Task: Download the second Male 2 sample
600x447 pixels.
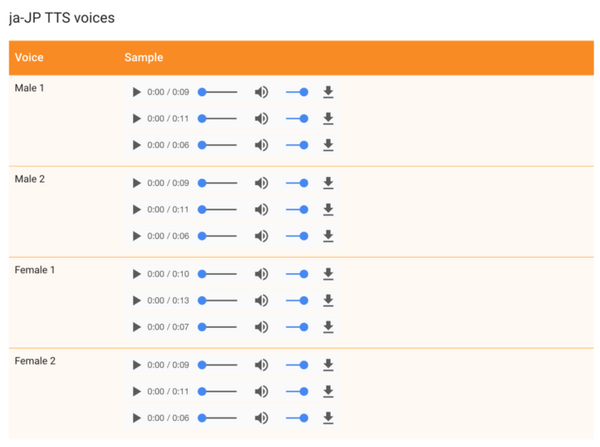Action: (328, 210)
